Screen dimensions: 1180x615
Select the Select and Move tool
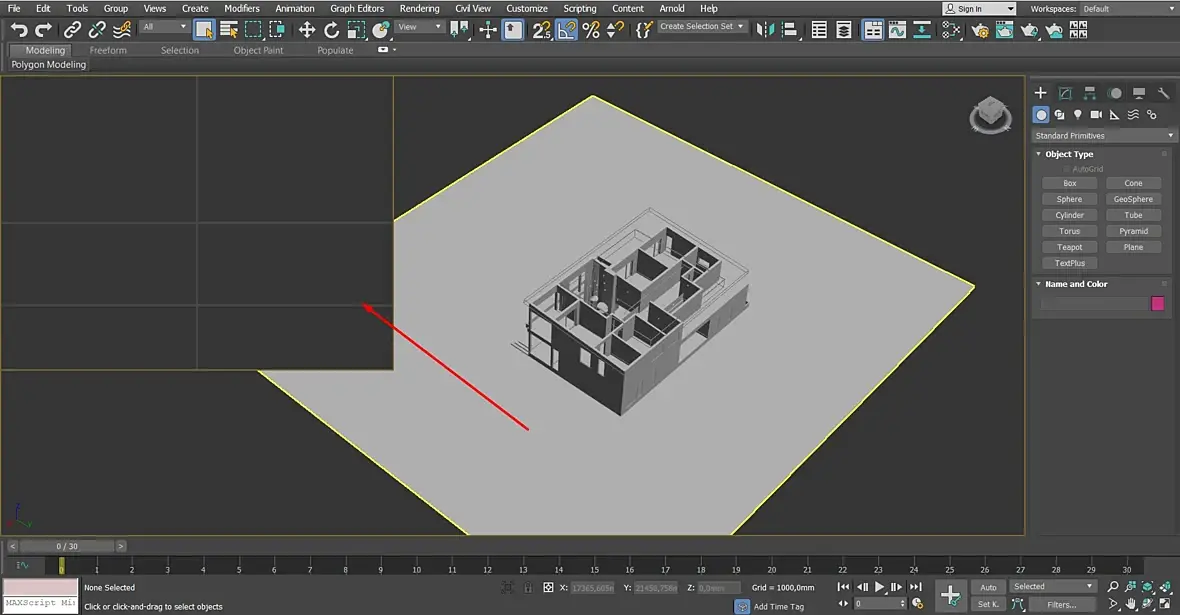point(307,30)
